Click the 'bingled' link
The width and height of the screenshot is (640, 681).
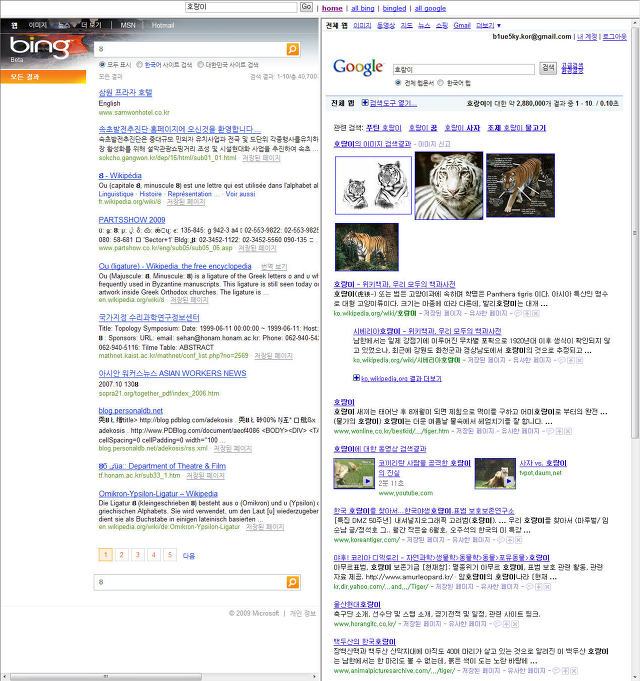(394, 8)
